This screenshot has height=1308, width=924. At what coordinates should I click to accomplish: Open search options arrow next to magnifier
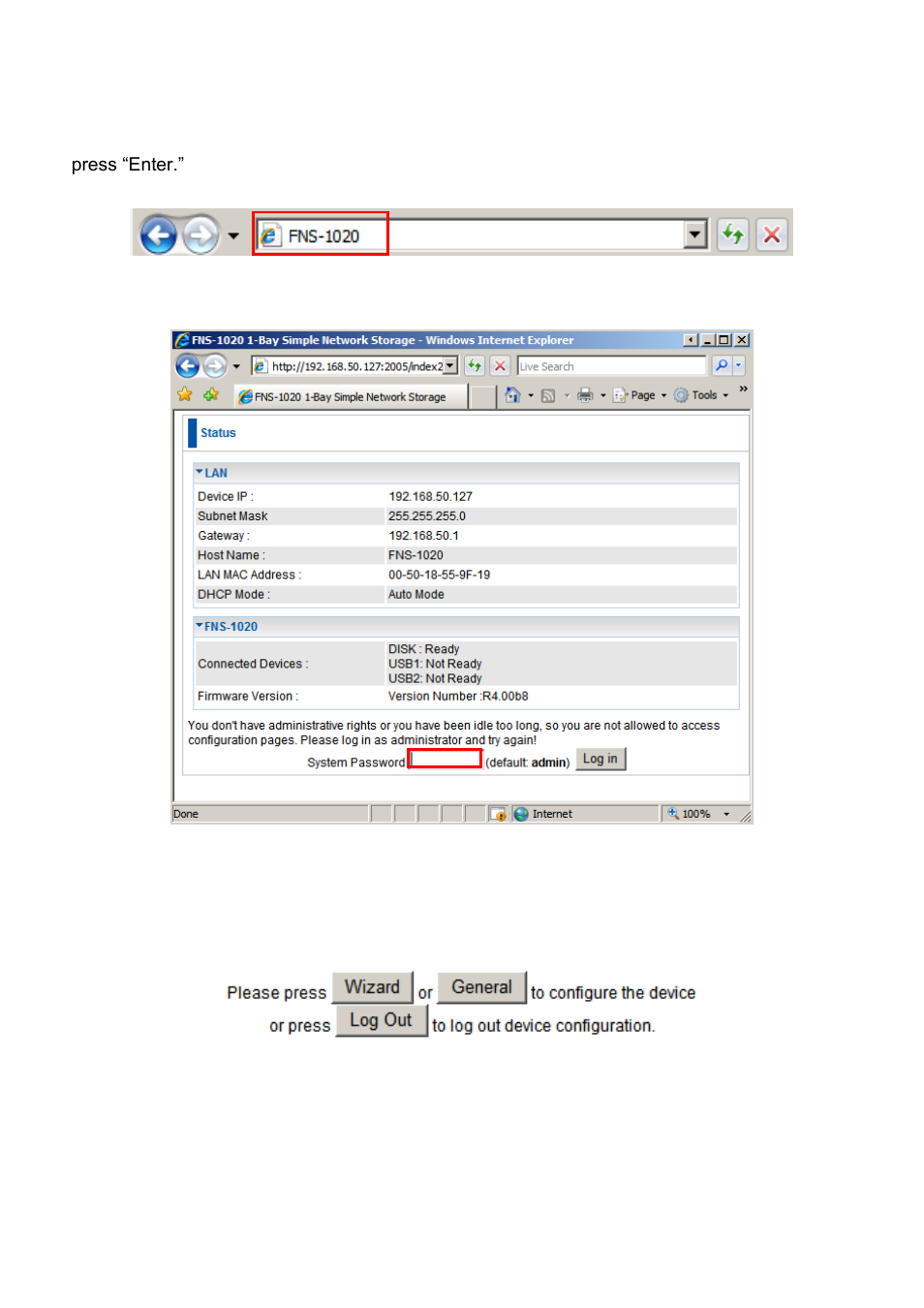[739, 366]
